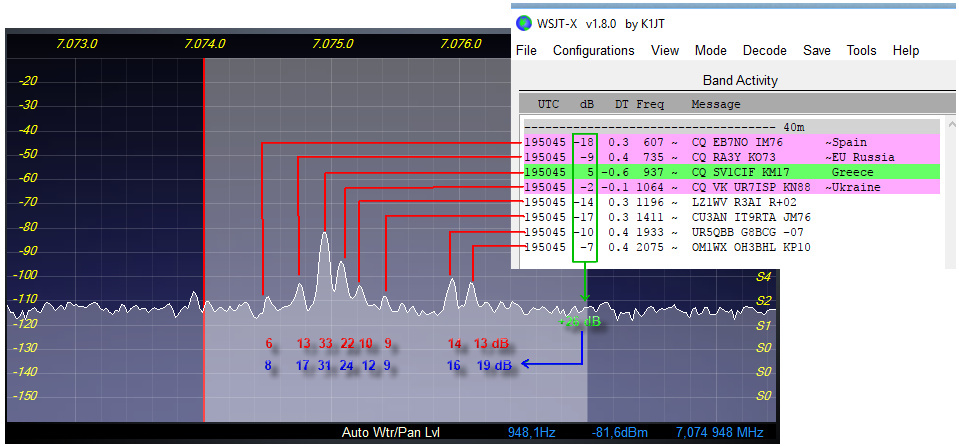
Task: Open the File menu
Action: (526, 50)
